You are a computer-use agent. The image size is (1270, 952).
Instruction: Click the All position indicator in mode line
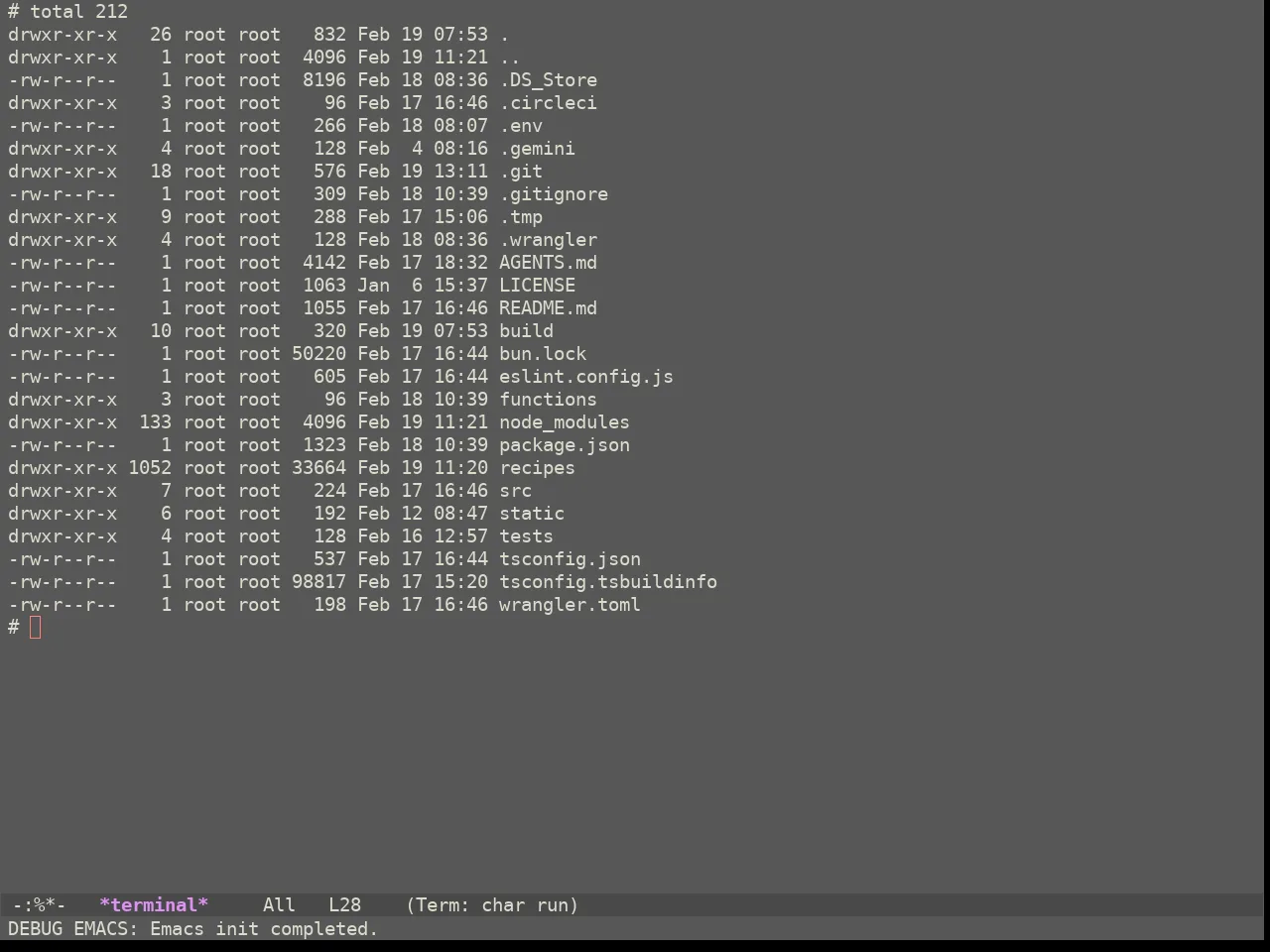279,905
